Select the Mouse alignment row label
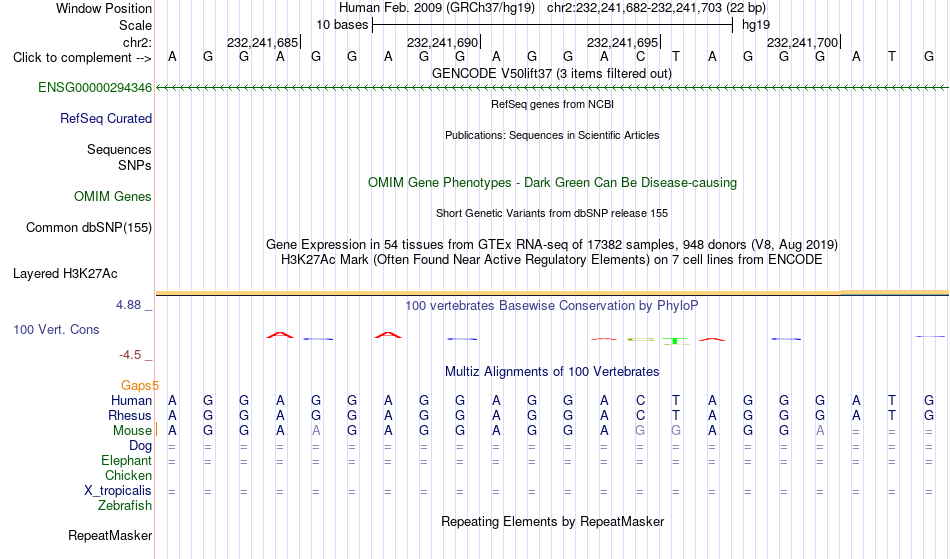 132,431
